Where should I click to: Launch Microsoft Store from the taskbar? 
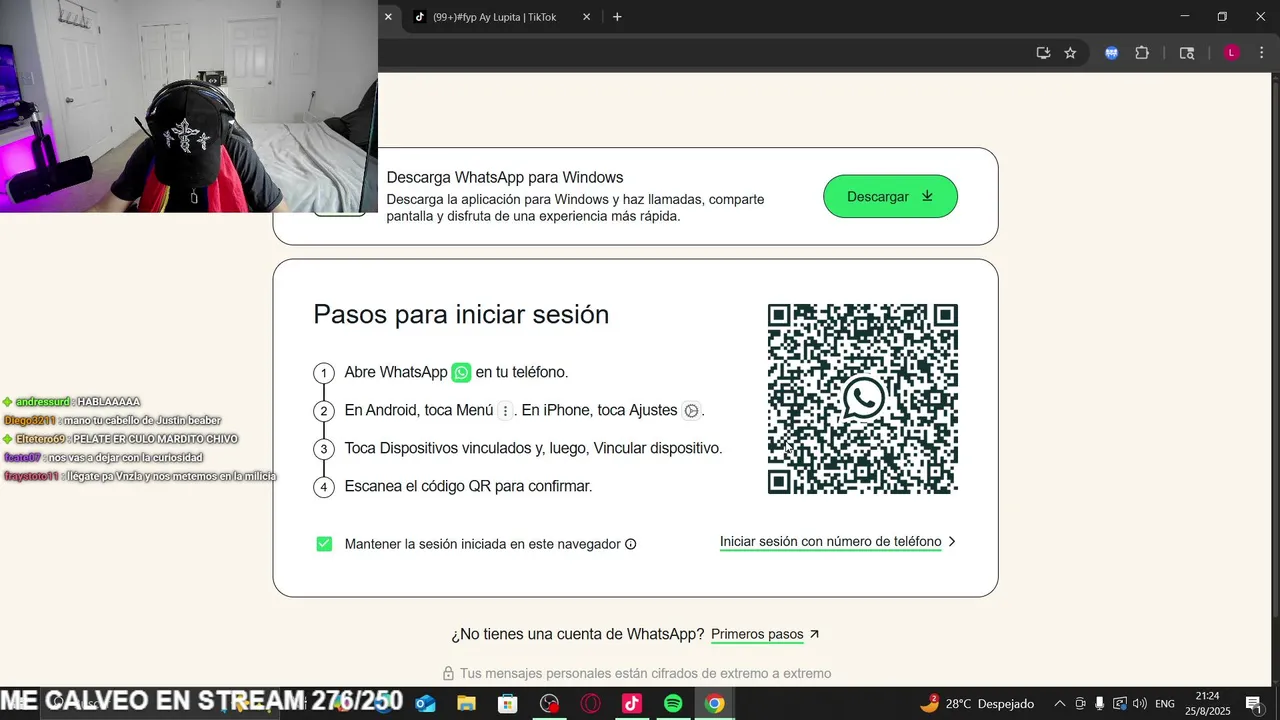coord(508,704)
